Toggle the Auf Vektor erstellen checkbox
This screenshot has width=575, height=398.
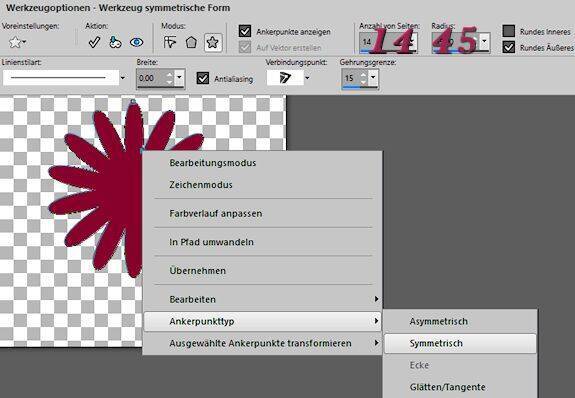(245, 47)
